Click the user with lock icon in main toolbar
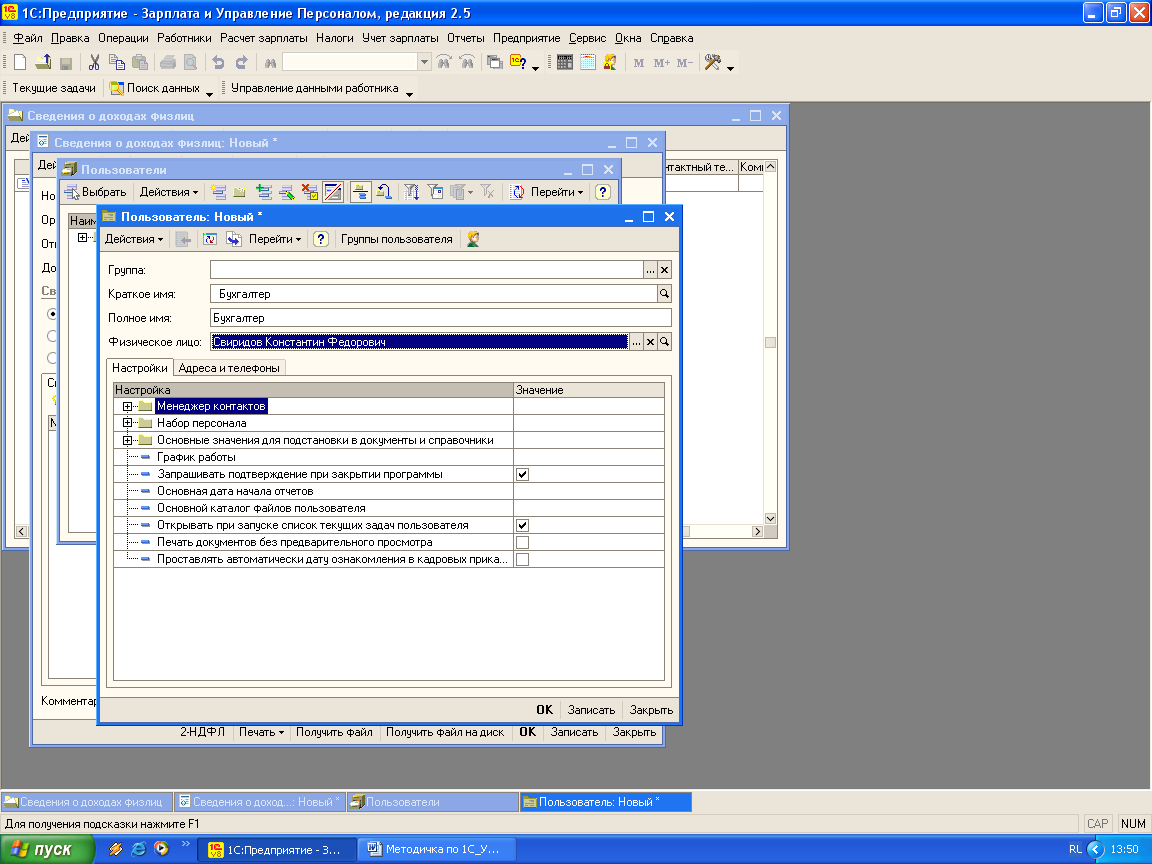The height and width of the screenshot is (864, 1152). pyautogui.click(x=610, y=62)
